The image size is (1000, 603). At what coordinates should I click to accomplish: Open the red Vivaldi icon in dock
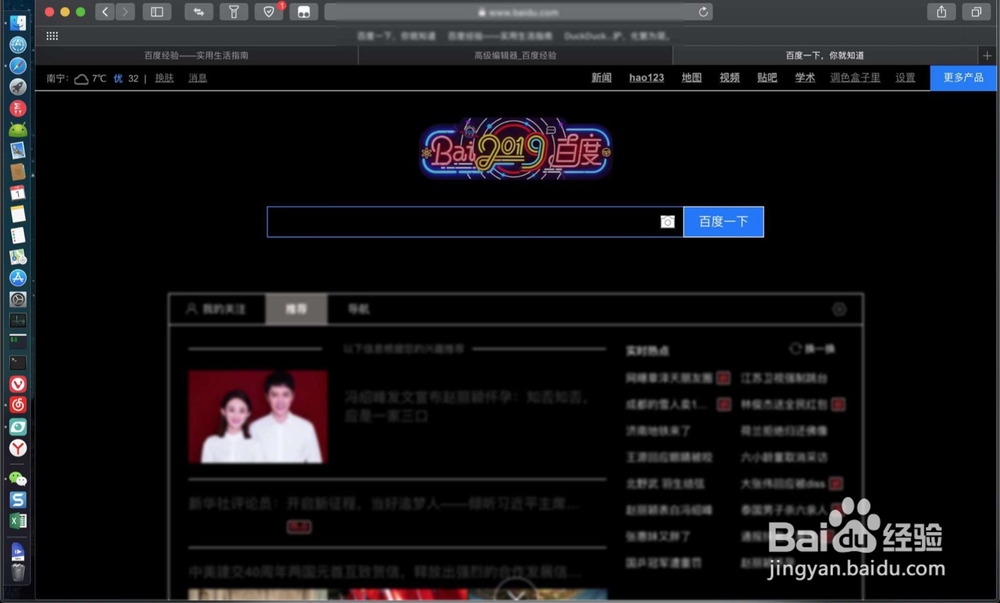[18, 384]
